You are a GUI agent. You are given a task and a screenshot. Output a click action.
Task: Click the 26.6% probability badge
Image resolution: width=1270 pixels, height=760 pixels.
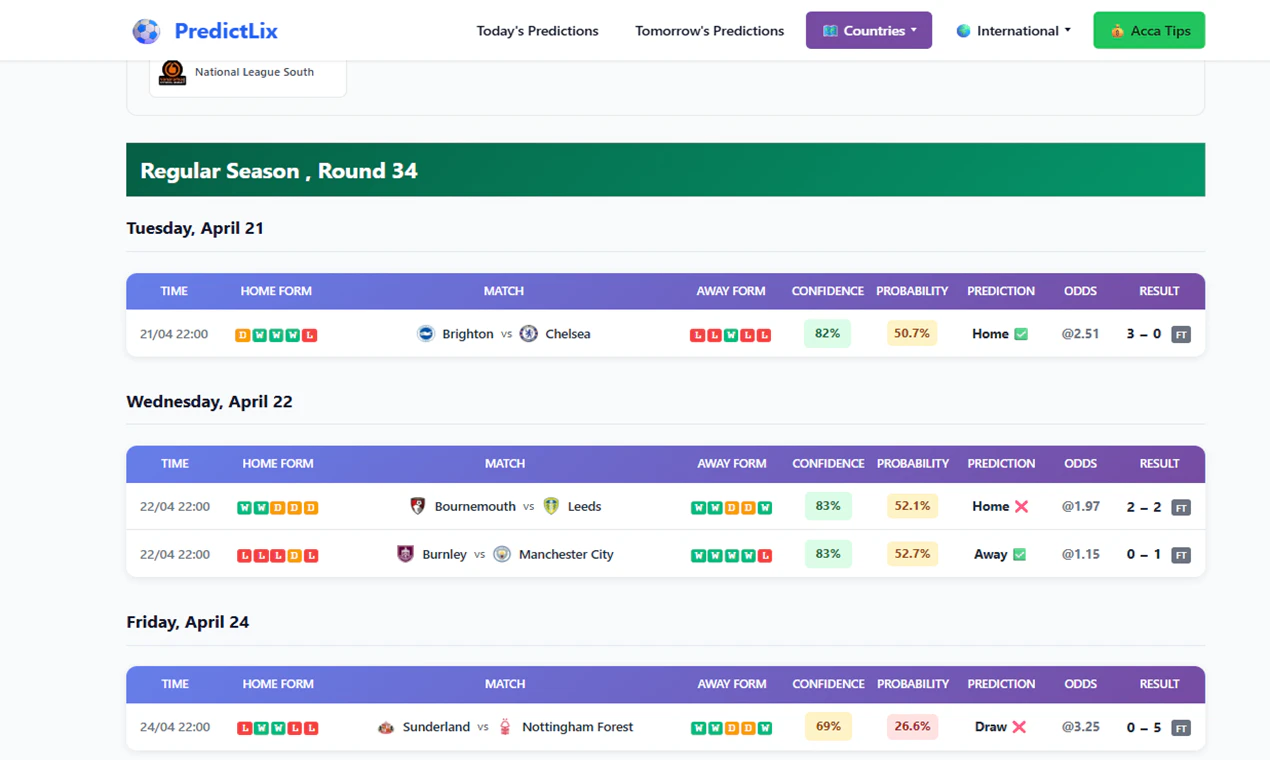tap(912, 726)
